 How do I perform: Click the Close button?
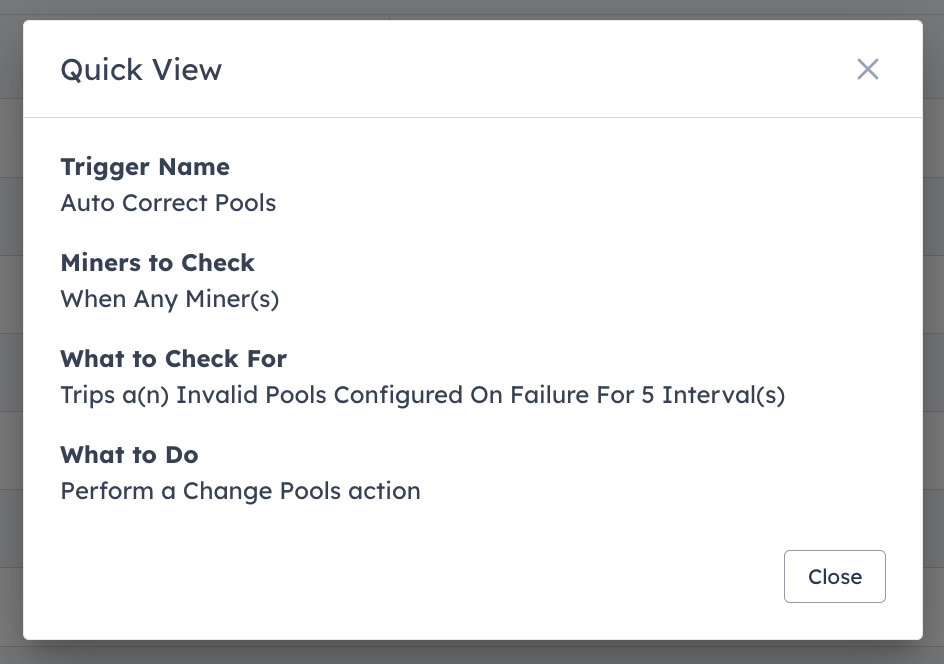834,576
